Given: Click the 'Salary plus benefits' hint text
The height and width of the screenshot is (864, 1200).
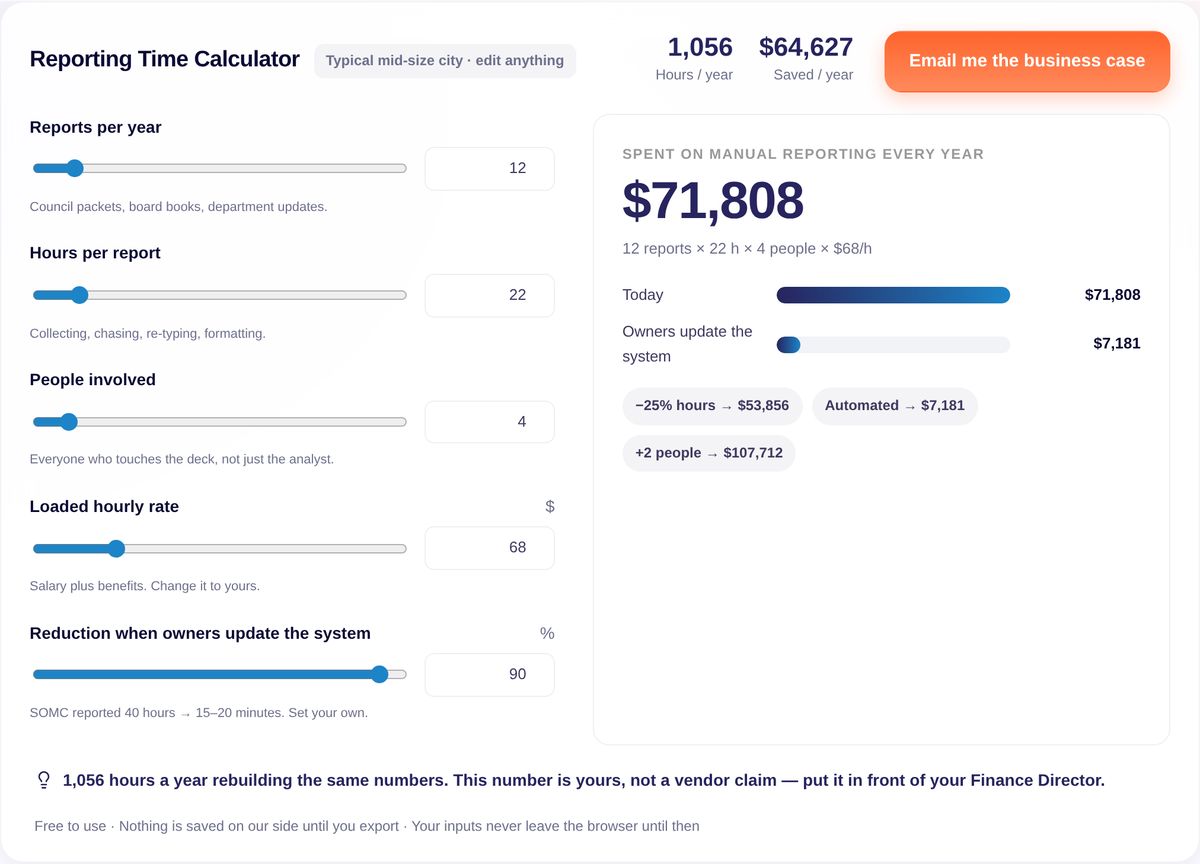Looking at the screenshot, I should (145, 586).
